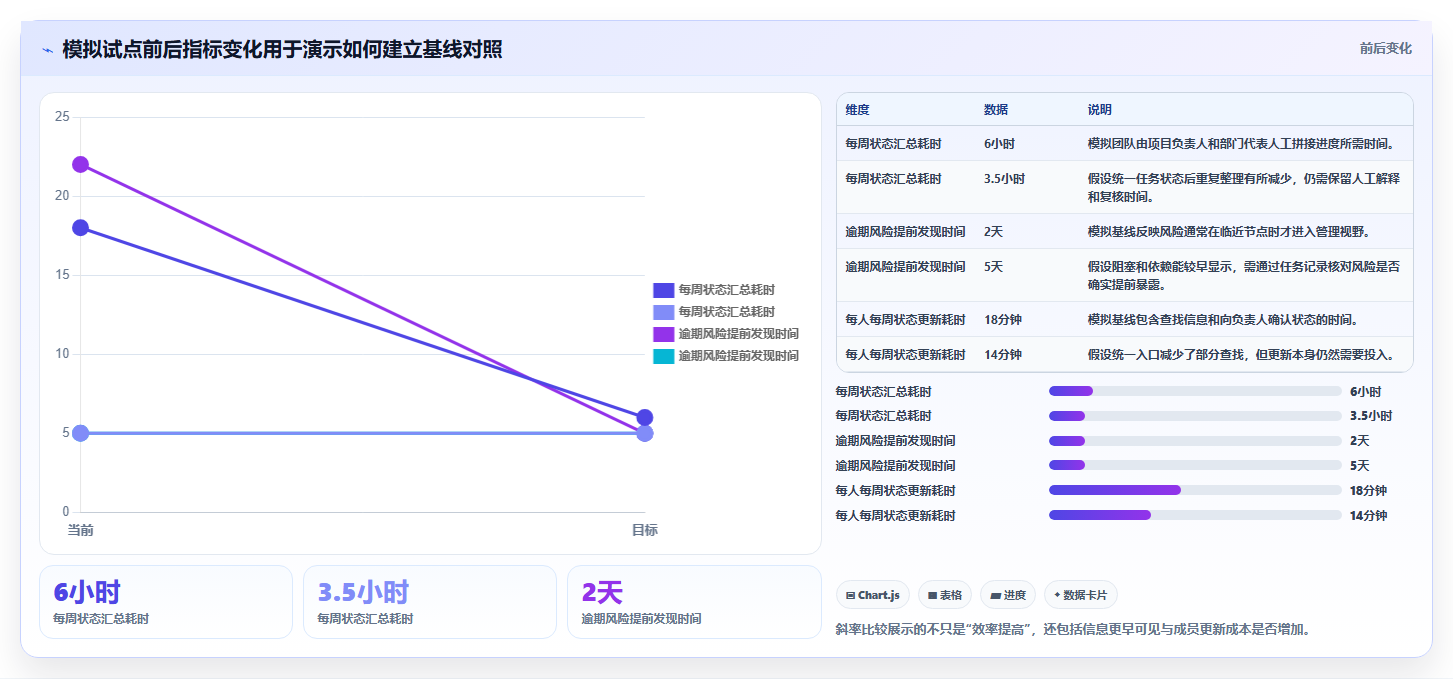This screenshot has width=1453, height=679.
Task: Toggle the cyan legend swatch for 逾期风险提前发现时间
Action: [x=664, y=356]
